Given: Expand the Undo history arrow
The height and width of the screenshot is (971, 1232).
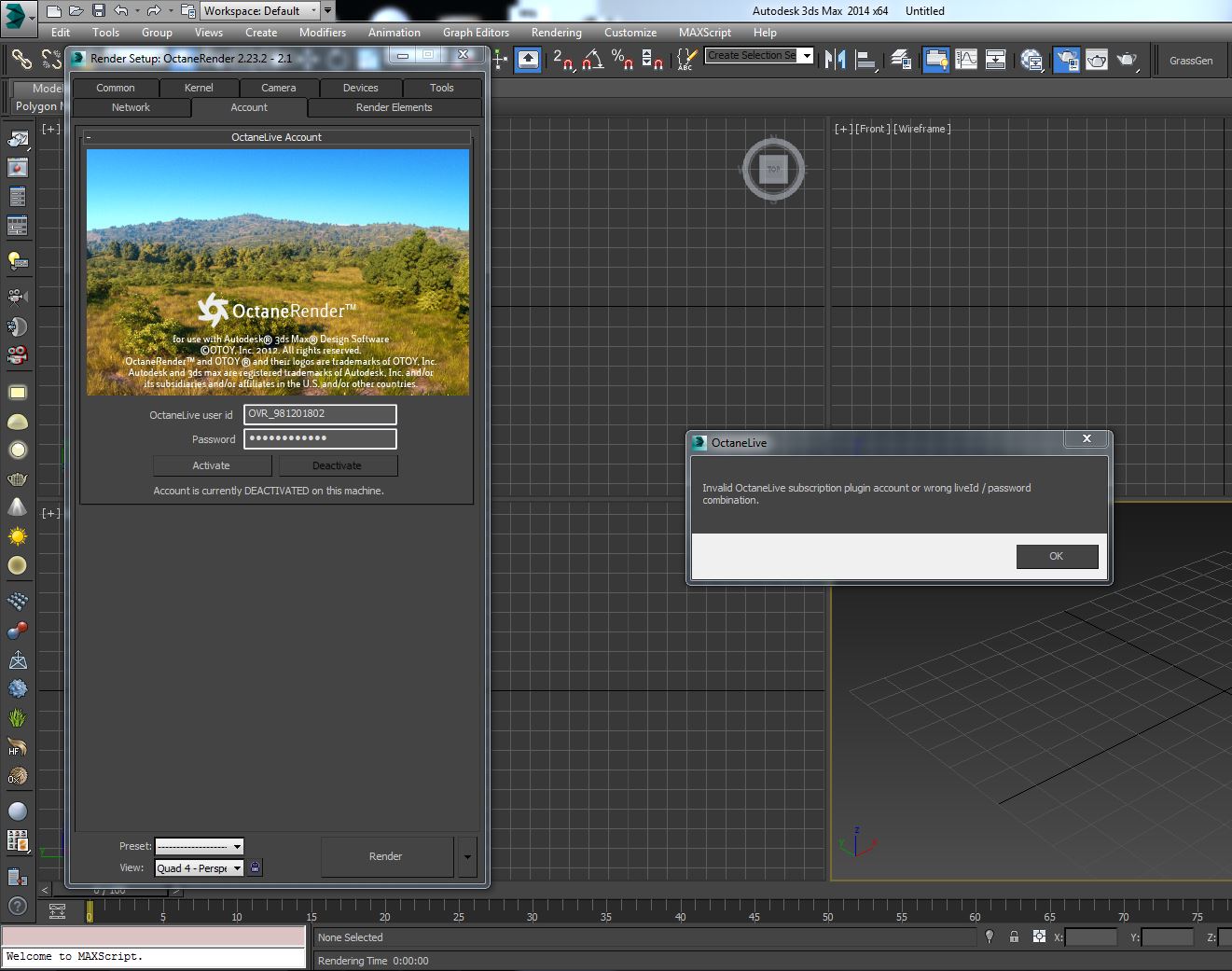Looking at the screenshot, I should (136, 11).
